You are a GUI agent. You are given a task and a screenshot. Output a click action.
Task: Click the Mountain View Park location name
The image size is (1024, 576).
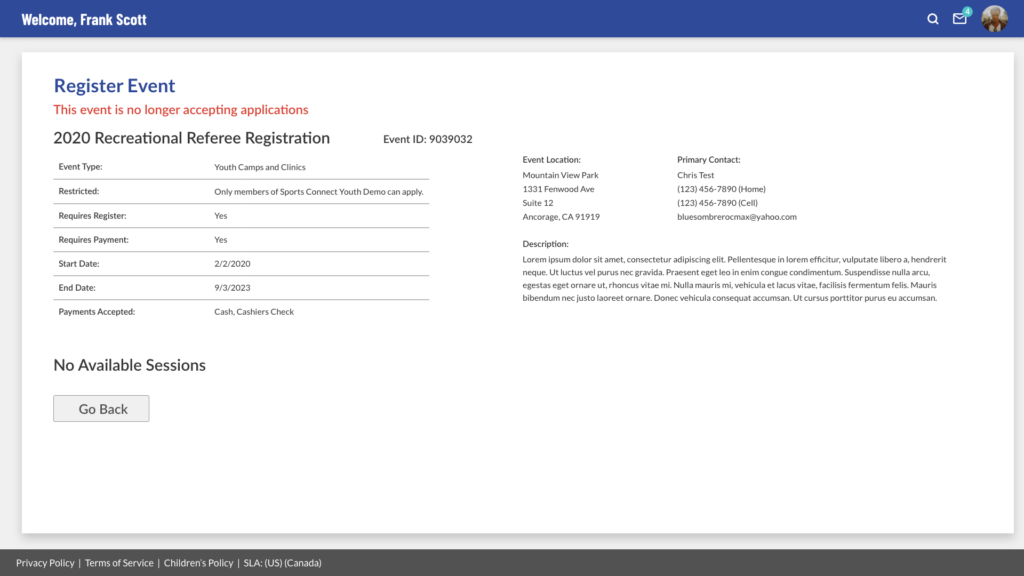(560, 175)
